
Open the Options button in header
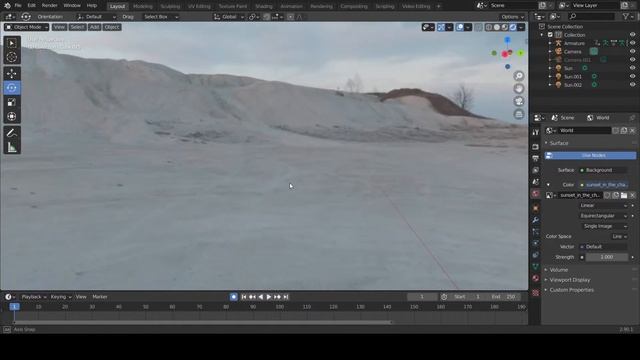pos(512,17)
